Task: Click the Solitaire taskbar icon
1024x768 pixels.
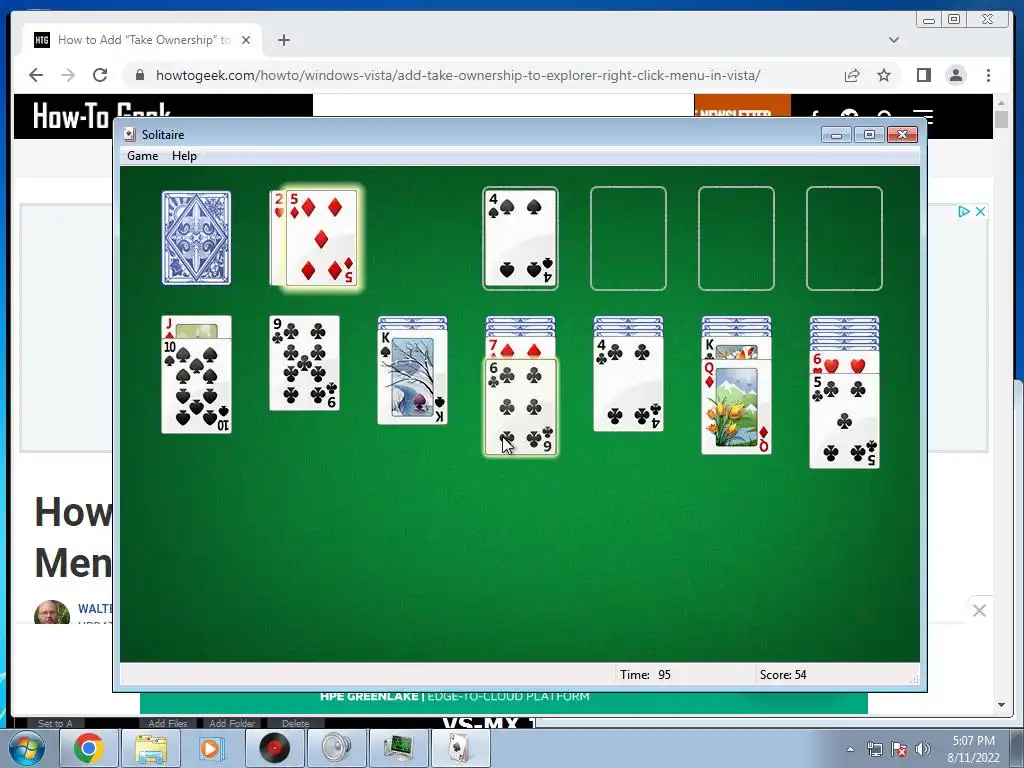Action: 460,748
